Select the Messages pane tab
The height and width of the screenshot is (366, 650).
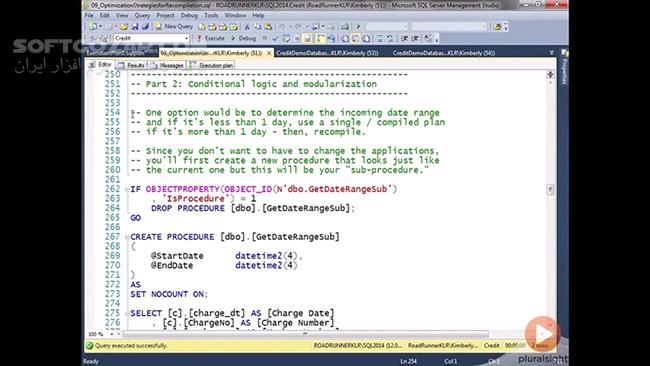(167, 65)
